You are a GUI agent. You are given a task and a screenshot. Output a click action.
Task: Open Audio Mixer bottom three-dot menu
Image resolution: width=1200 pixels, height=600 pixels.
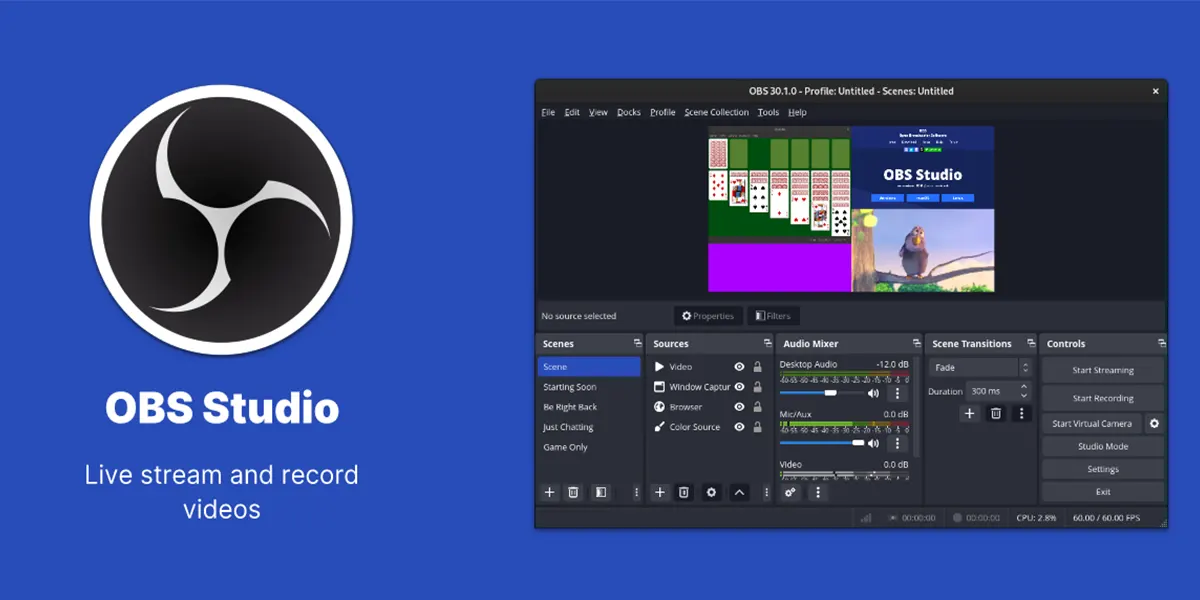[x=817, y=492]
